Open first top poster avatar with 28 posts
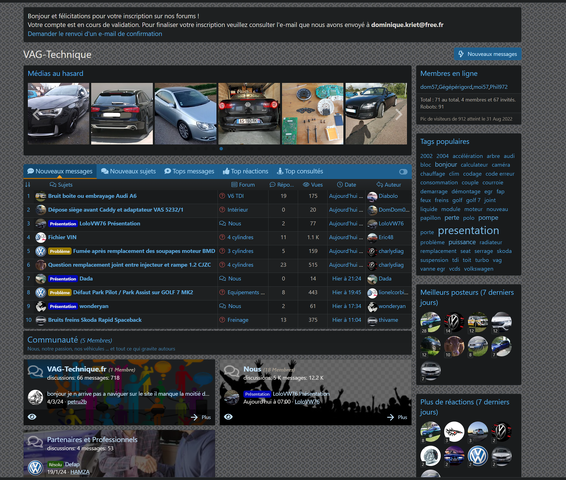Screen dimensions: 566x480 pos(430,322)
